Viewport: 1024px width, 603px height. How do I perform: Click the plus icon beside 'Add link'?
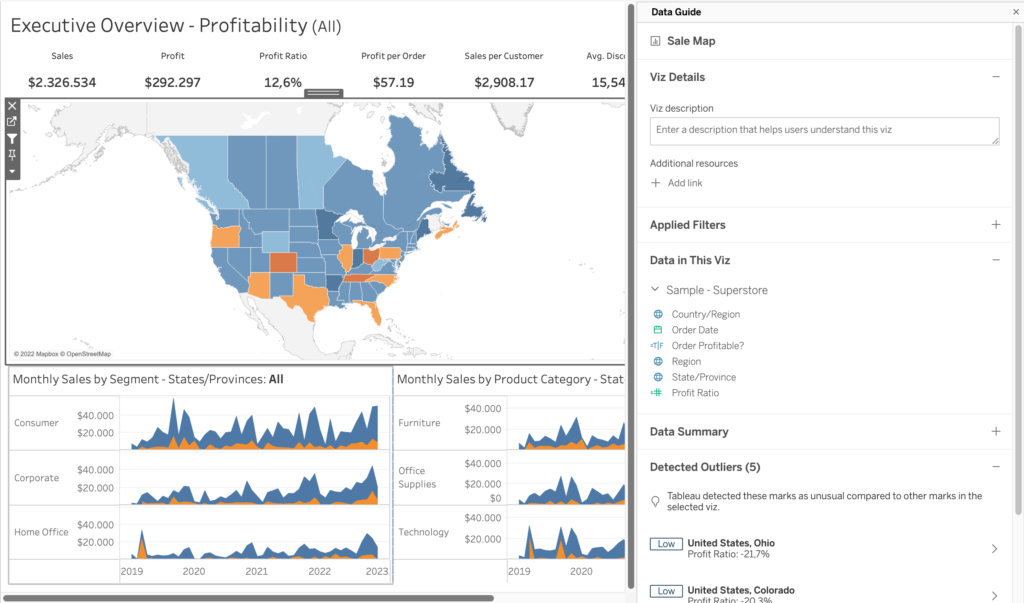pos(656,183)
